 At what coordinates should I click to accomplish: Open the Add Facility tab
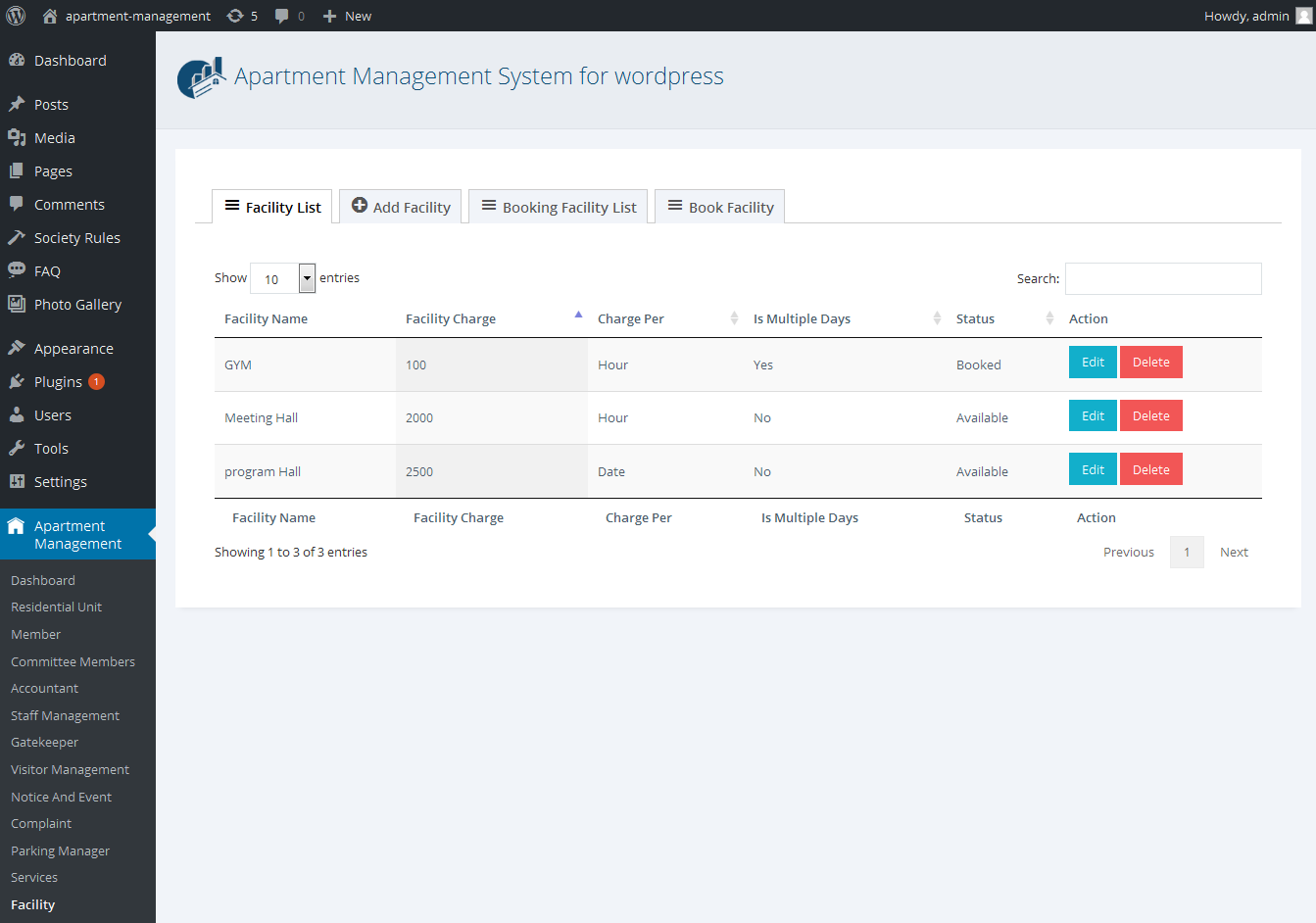(401, 207)
